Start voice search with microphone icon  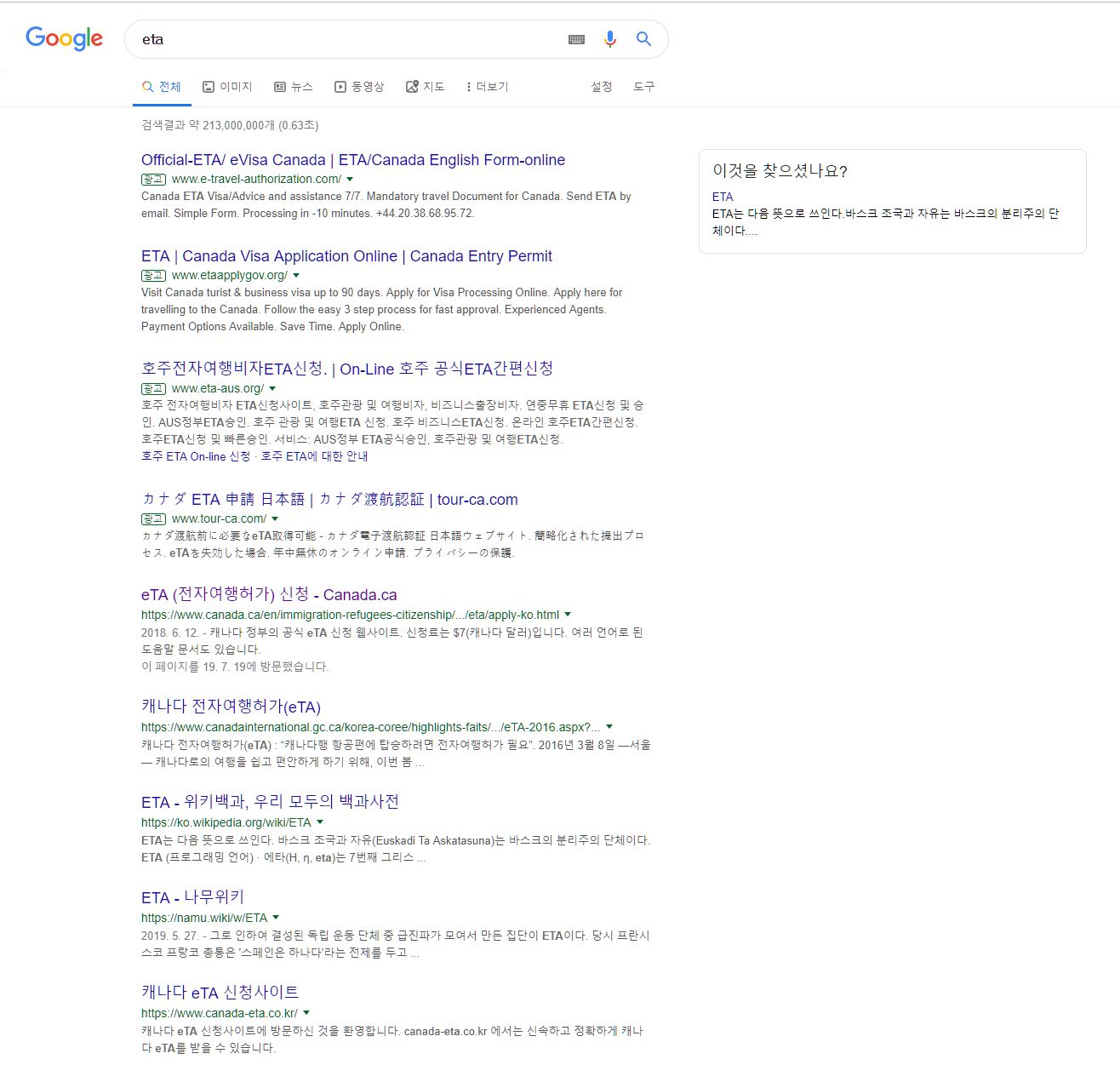click(x=609, y=39)
